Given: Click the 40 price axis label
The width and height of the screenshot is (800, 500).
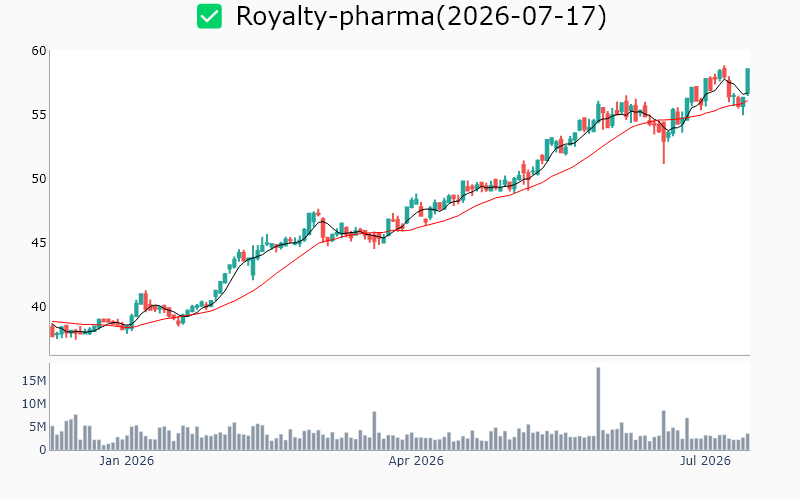Looking at the screenshot, I should (39, 307).
